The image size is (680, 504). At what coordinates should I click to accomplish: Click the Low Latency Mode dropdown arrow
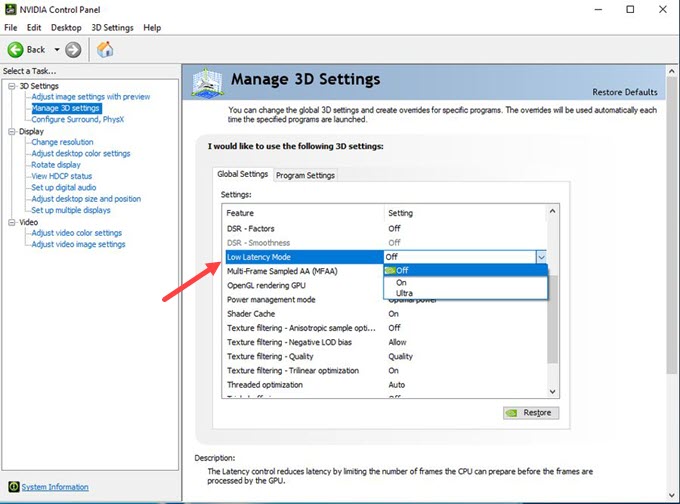(x=541, y=257)
